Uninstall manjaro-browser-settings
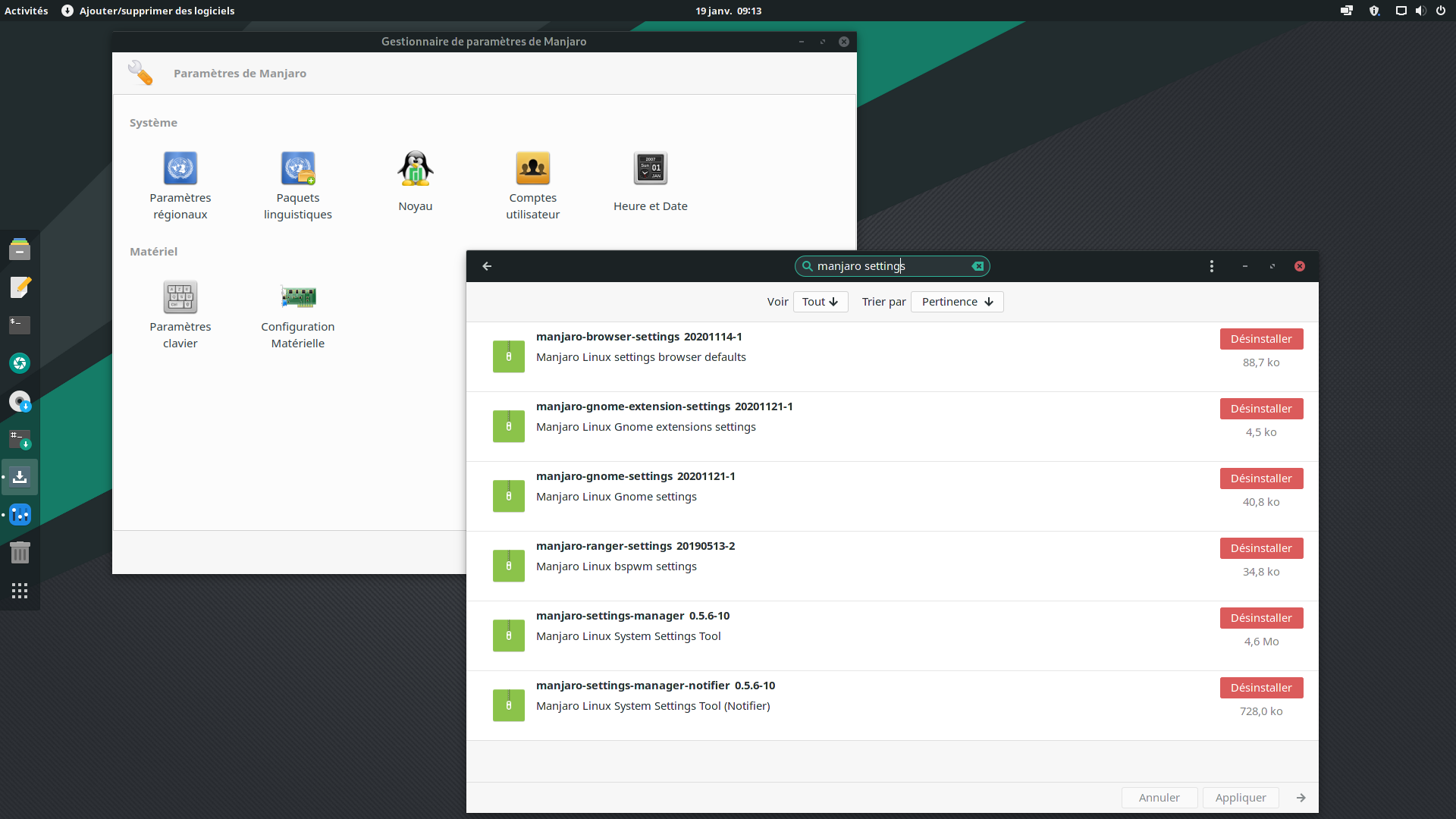Viewport: 1456px width, 819px height. click(1261, 339)
